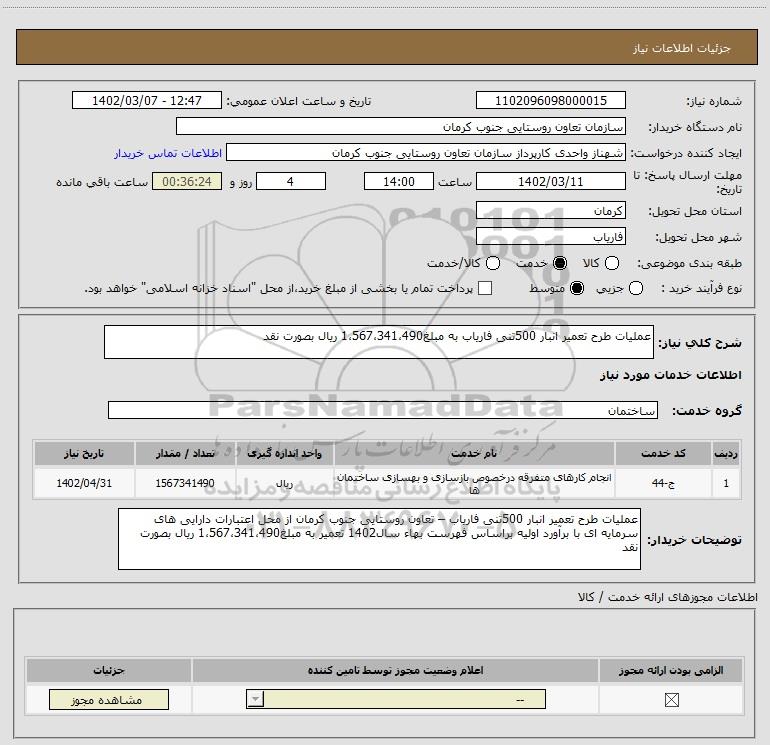
Task: Click the delivery city field فاریاب
Action: tap(550, 237)
